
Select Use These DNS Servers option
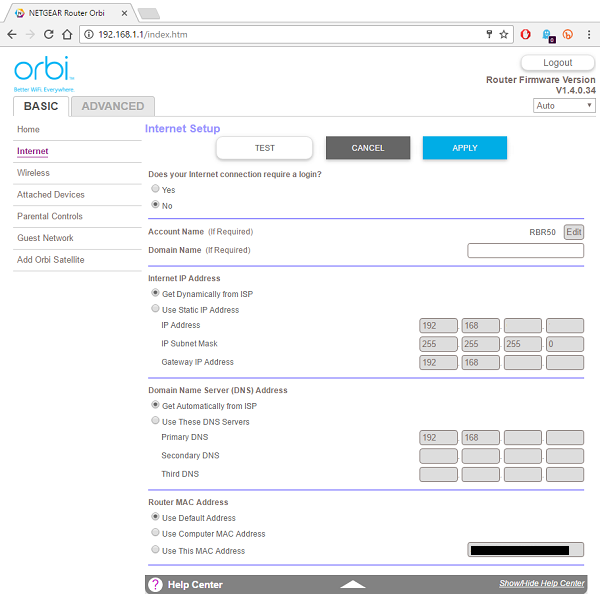(x=155, y=422)
